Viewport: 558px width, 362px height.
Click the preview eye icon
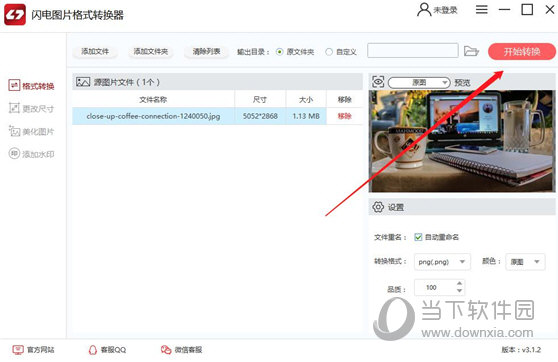tap(378, 82)
